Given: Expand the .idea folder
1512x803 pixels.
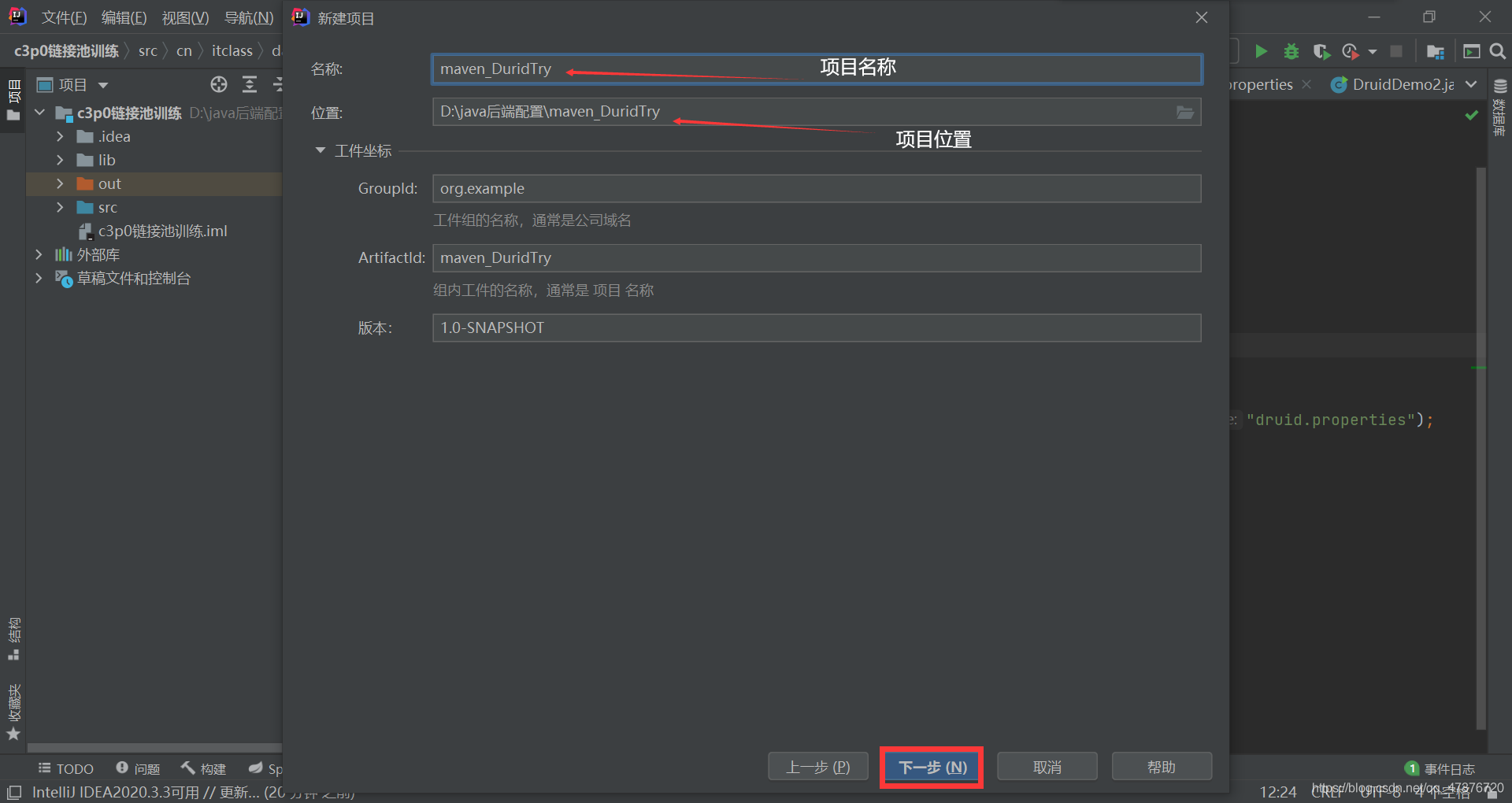Looking at the screenshot, I should (x=60, y=136).
